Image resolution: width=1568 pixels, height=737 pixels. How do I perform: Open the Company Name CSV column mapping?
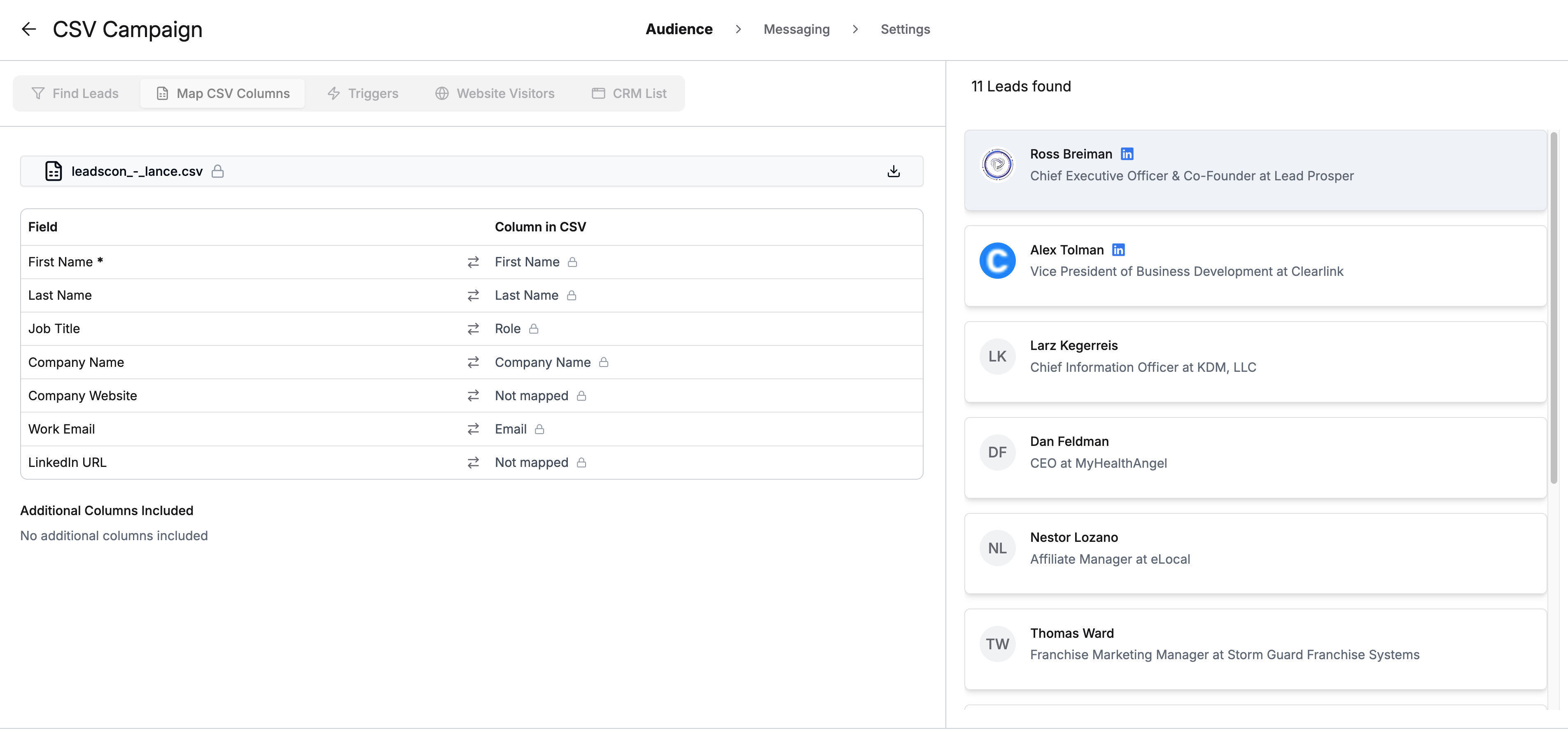[542, 363]
